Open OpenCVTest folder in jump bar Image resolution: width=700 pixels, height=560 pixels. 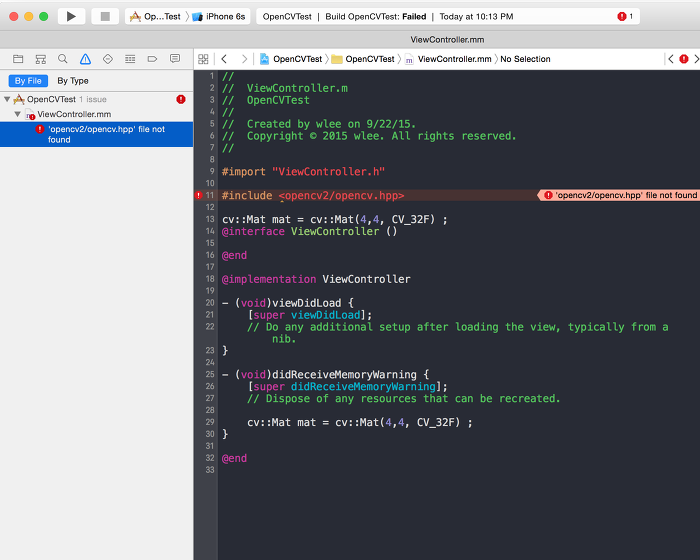(x=363, y=59)
